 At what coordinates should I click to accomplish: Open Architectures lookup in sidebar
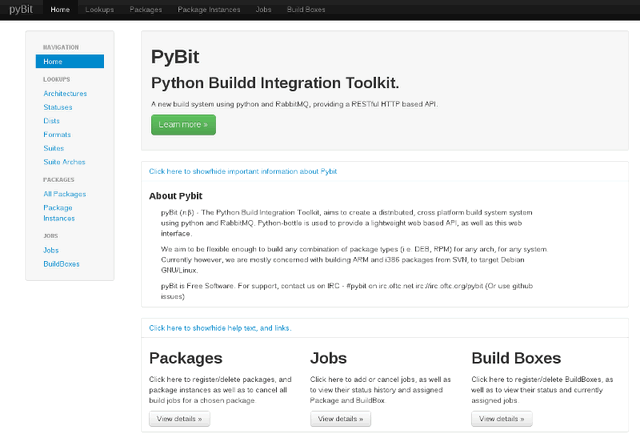pyautogui.click(x=65, y=93)
